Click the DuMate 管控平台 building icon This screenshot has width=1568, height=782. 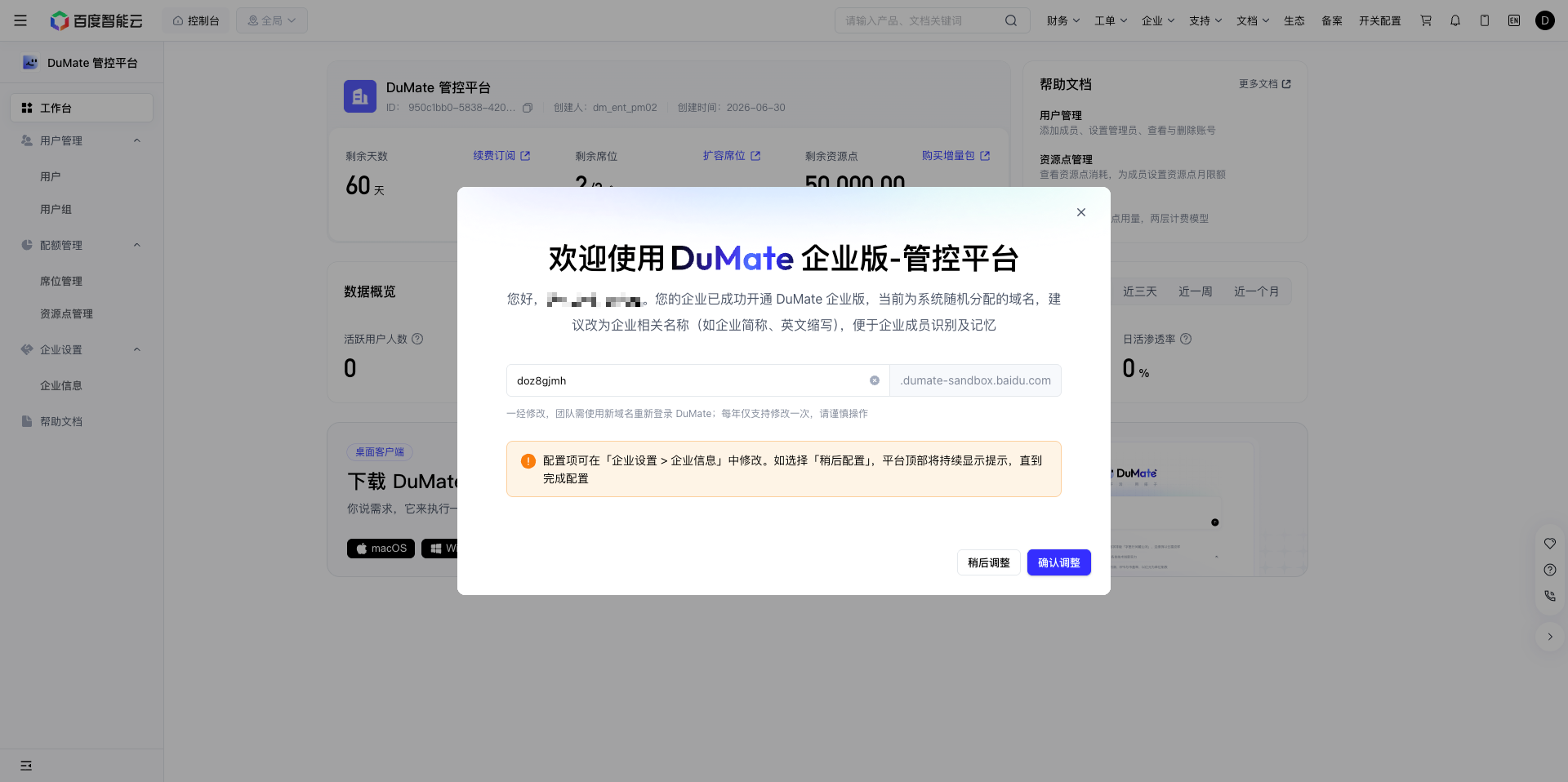(360, 96)
